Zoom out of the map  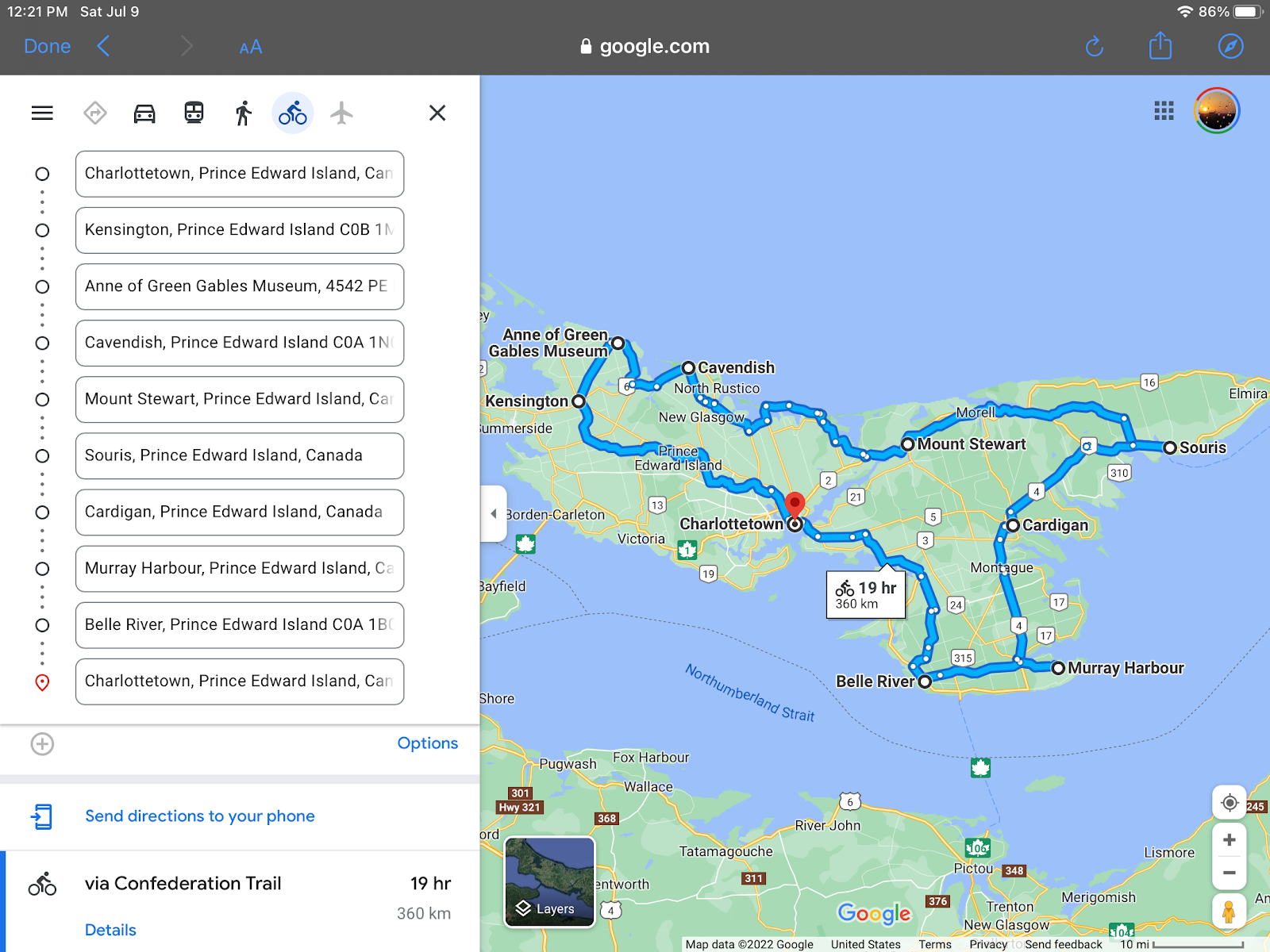coord(1230,873)
